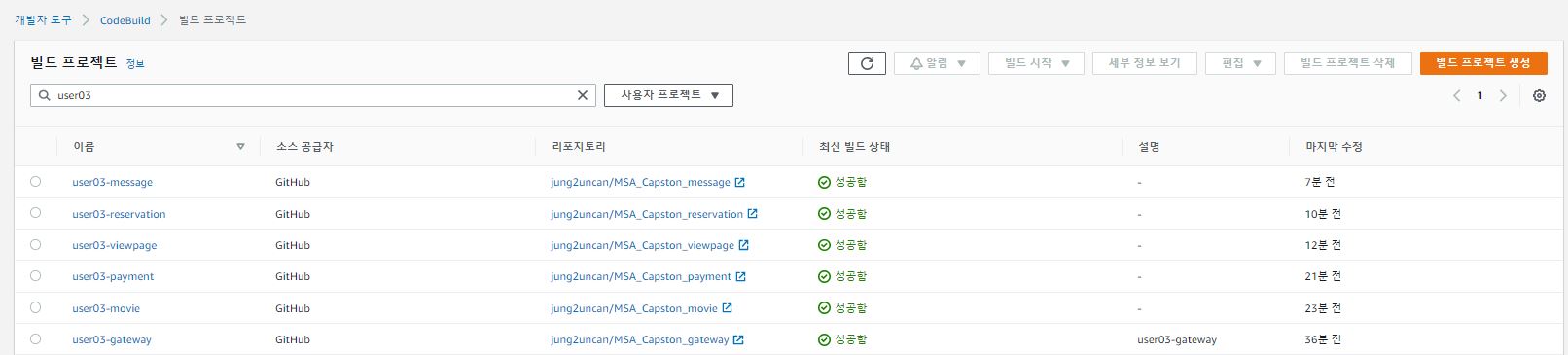The width and height of the screenshot is (1568, 355).
Task: Go to next page arrow
Action: (x=1503, y=95)
